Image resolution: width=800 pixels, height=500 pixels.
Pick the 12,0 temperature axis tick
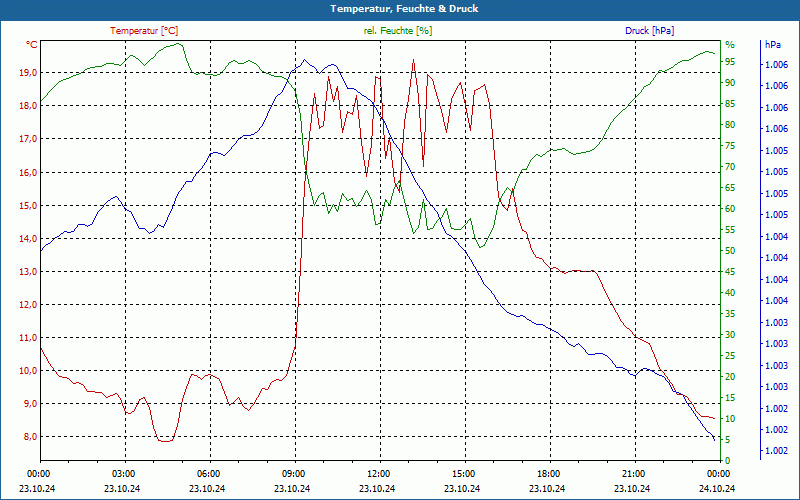tap(28, 305)
